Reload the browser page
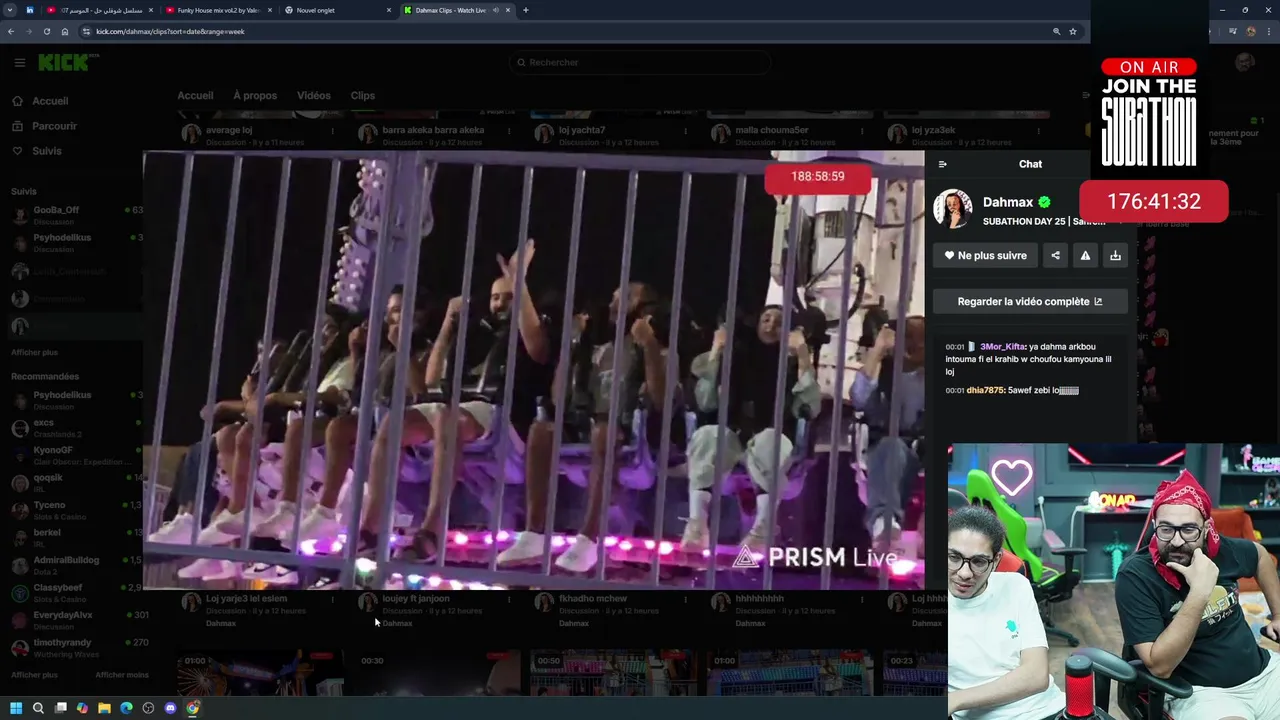Image resolution: width=1280 pixels, height=720 pixels. pos(46,31)
